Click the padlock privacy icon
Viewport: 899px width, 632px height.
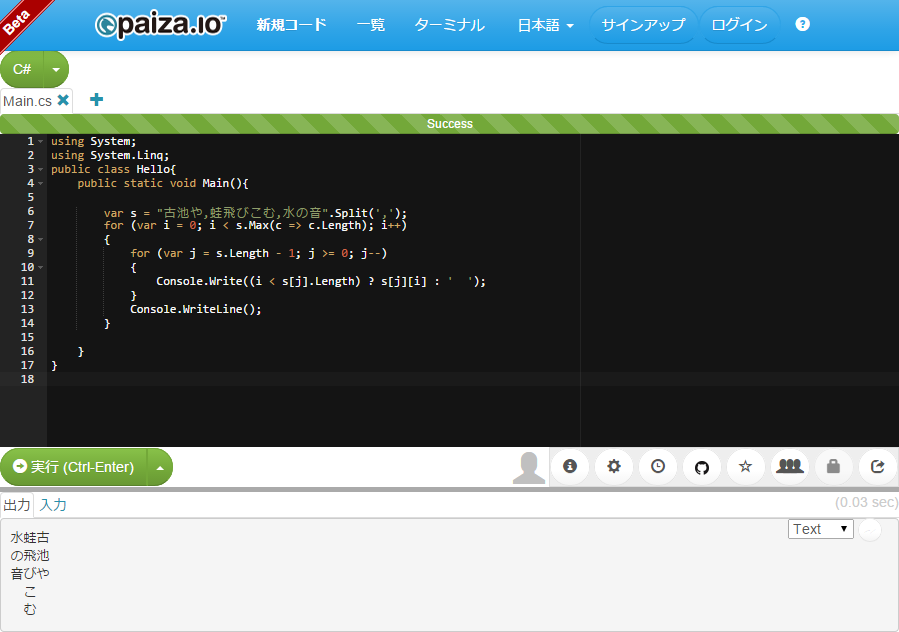pyautogui.click(x=834, y=466)
